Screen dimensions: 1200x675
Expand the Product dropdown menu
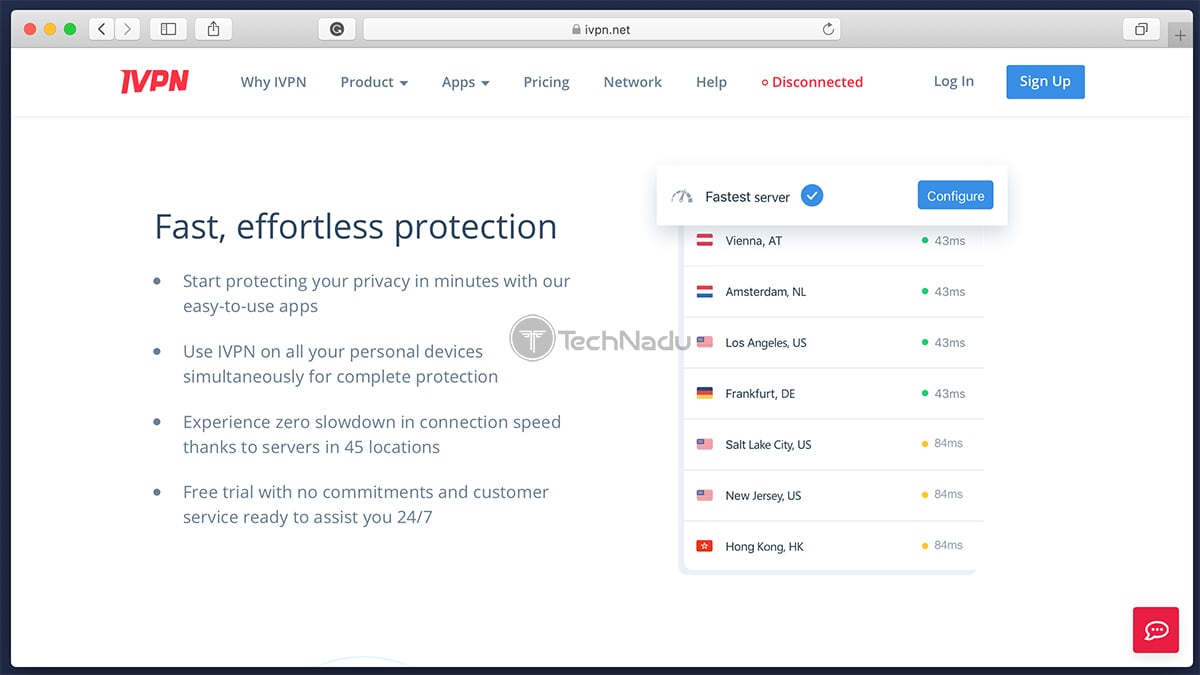[374, 82]
